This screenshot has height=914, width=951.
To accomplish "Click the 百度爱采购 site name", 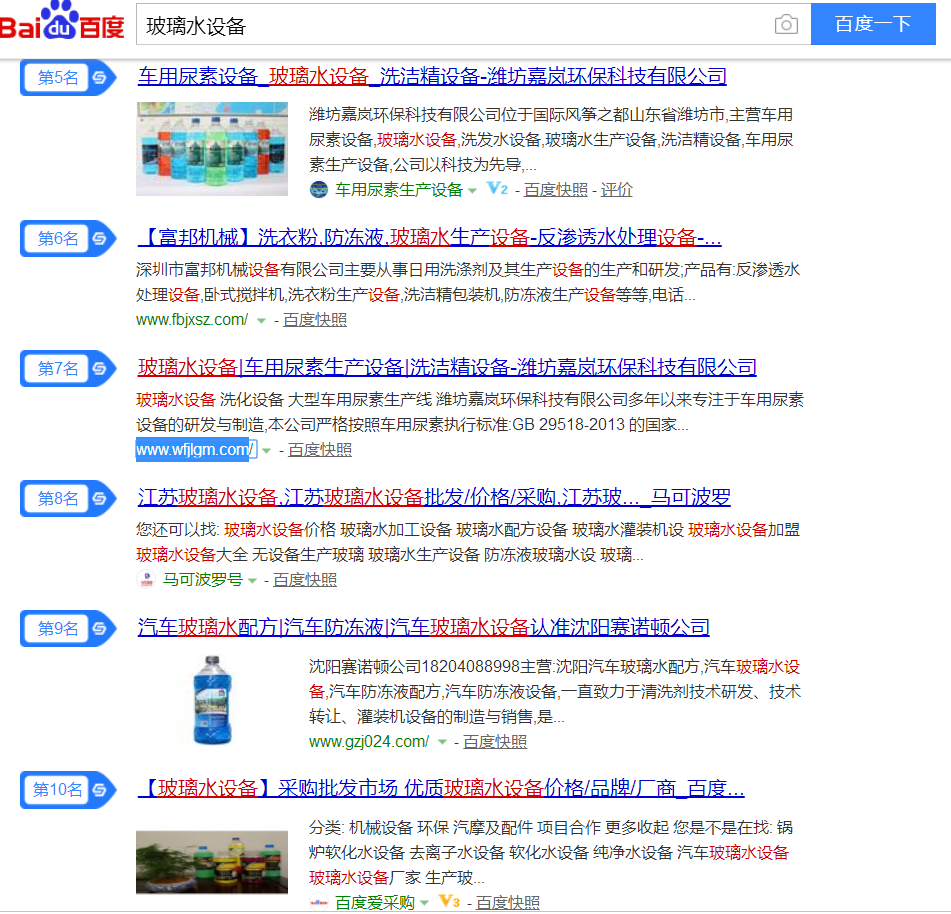I will click(x=375, y=902).
